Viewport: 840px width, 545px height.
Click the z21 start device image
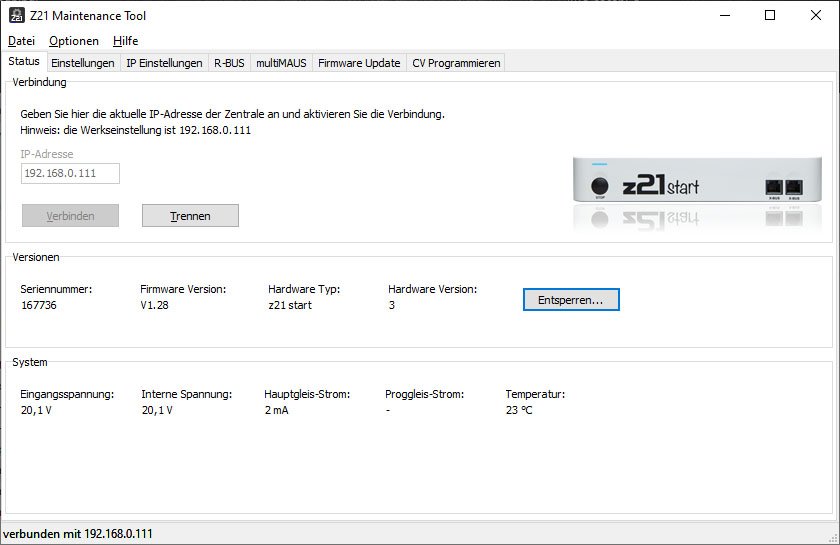[x=696, y=193]
